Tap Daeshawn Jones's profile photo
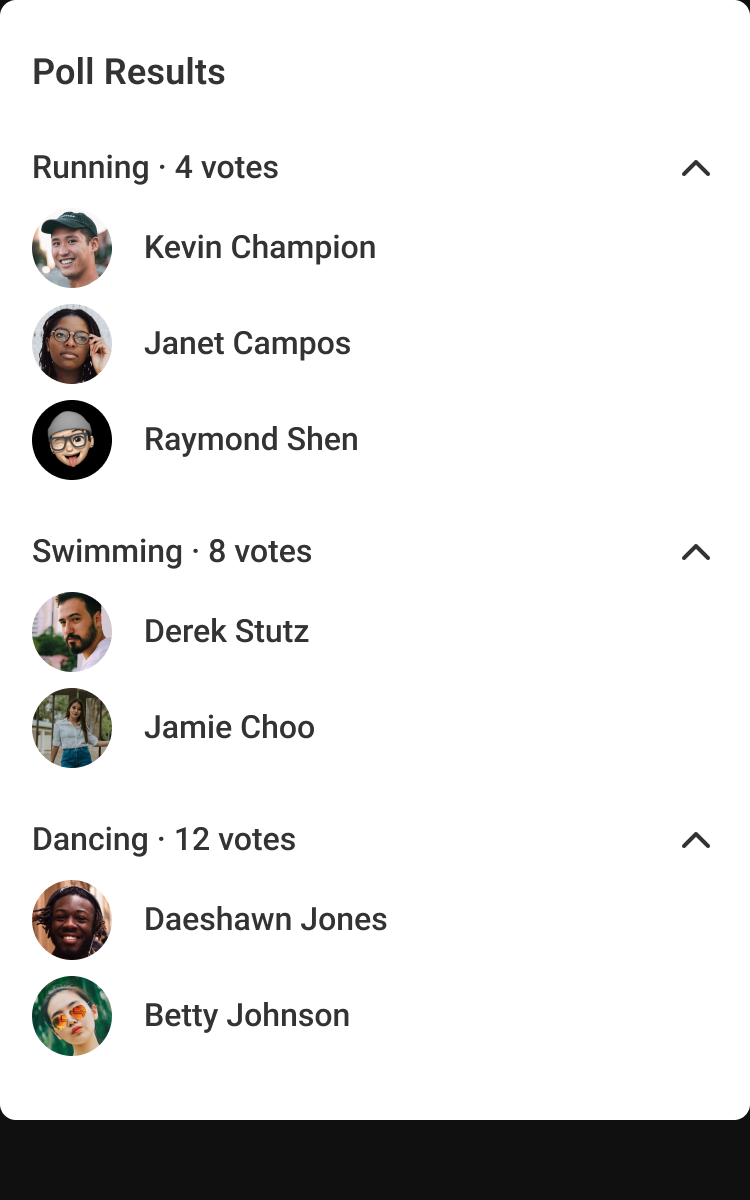Image resolution: width=750 pixels, height=1200 pixels. tap(72, 920)
